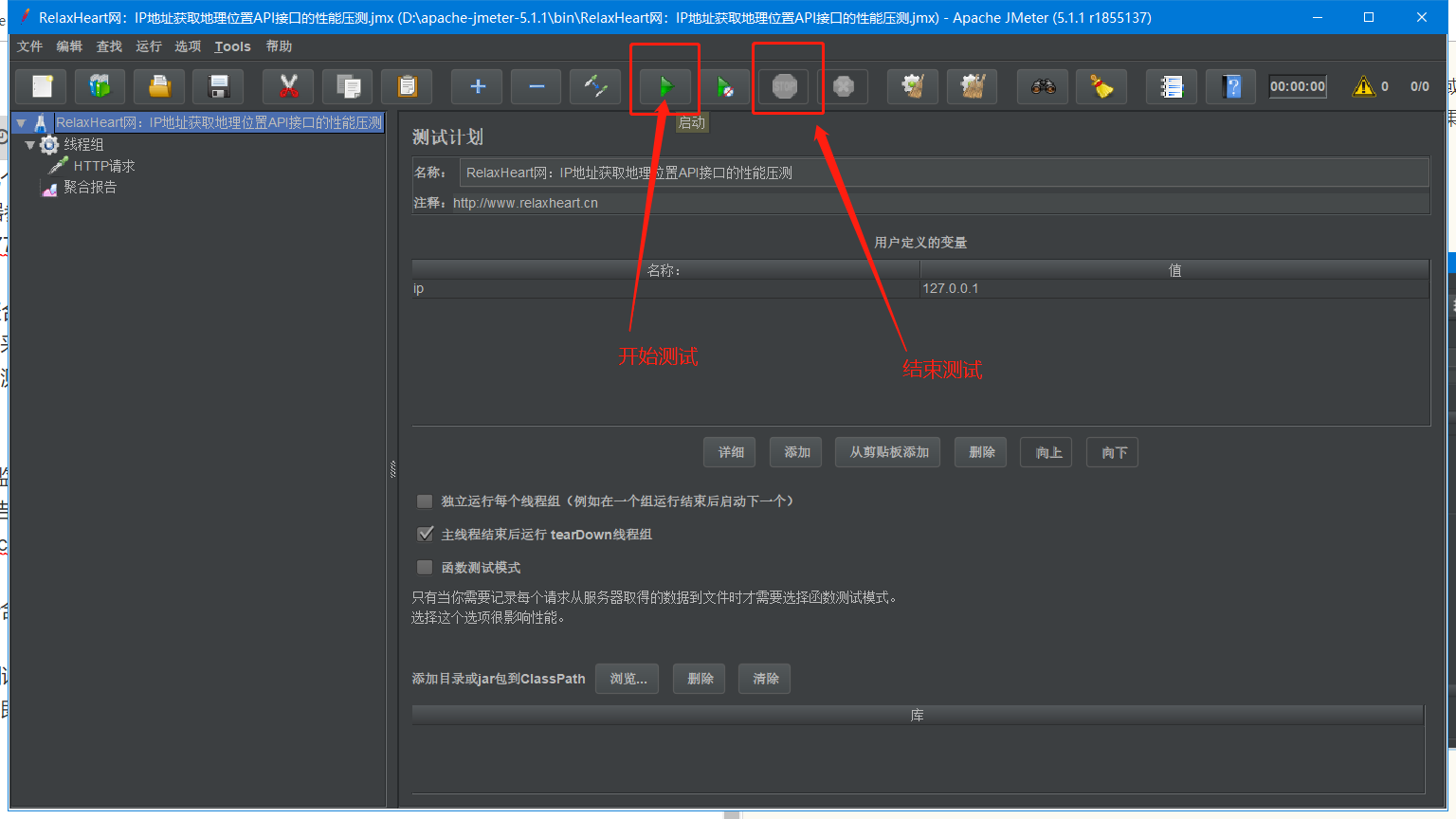Click the 向下 move down button

pos(1114,452)
